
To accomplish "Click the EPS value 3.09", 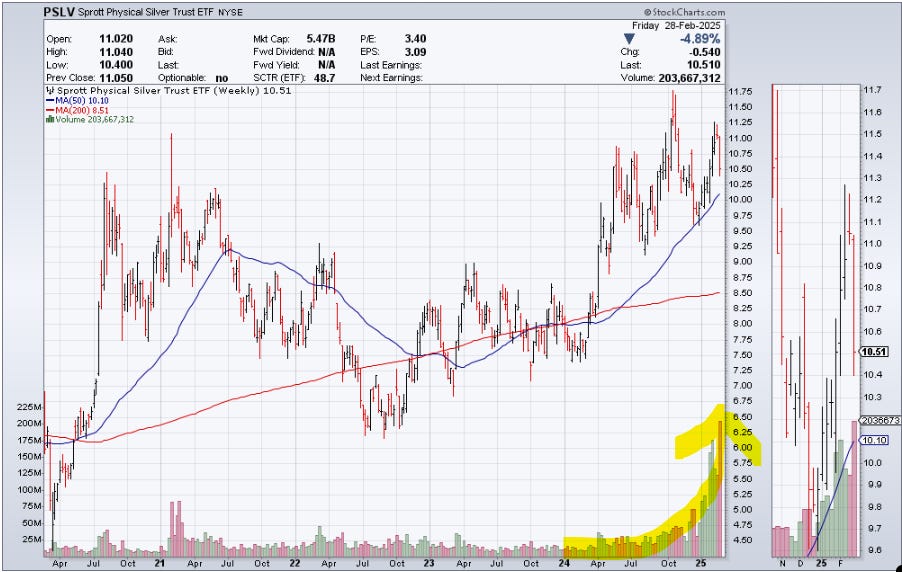I will pyautogui.click(x=415, y=52).
